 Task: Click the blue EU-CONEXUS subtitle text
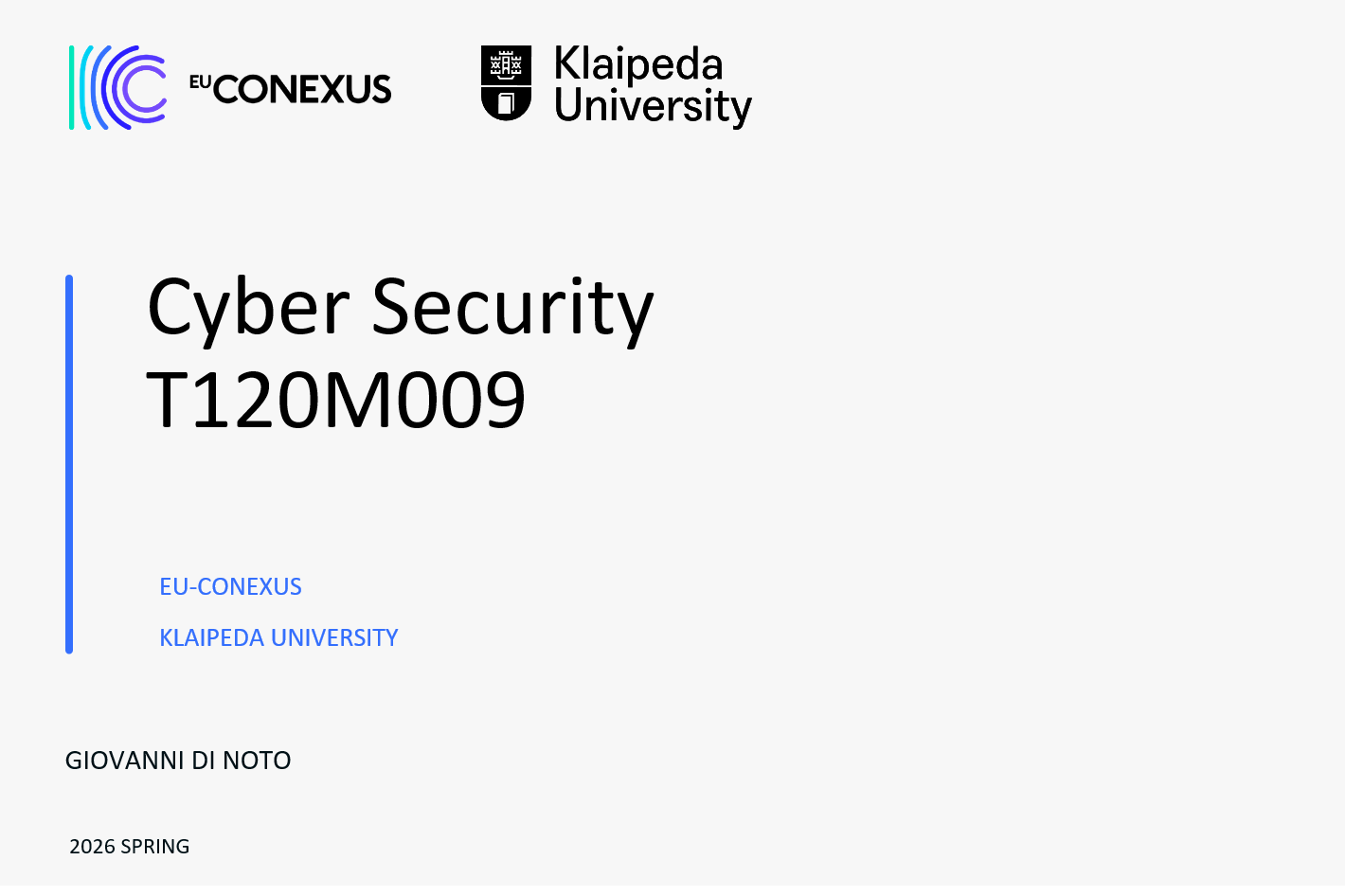coord(230,587)
